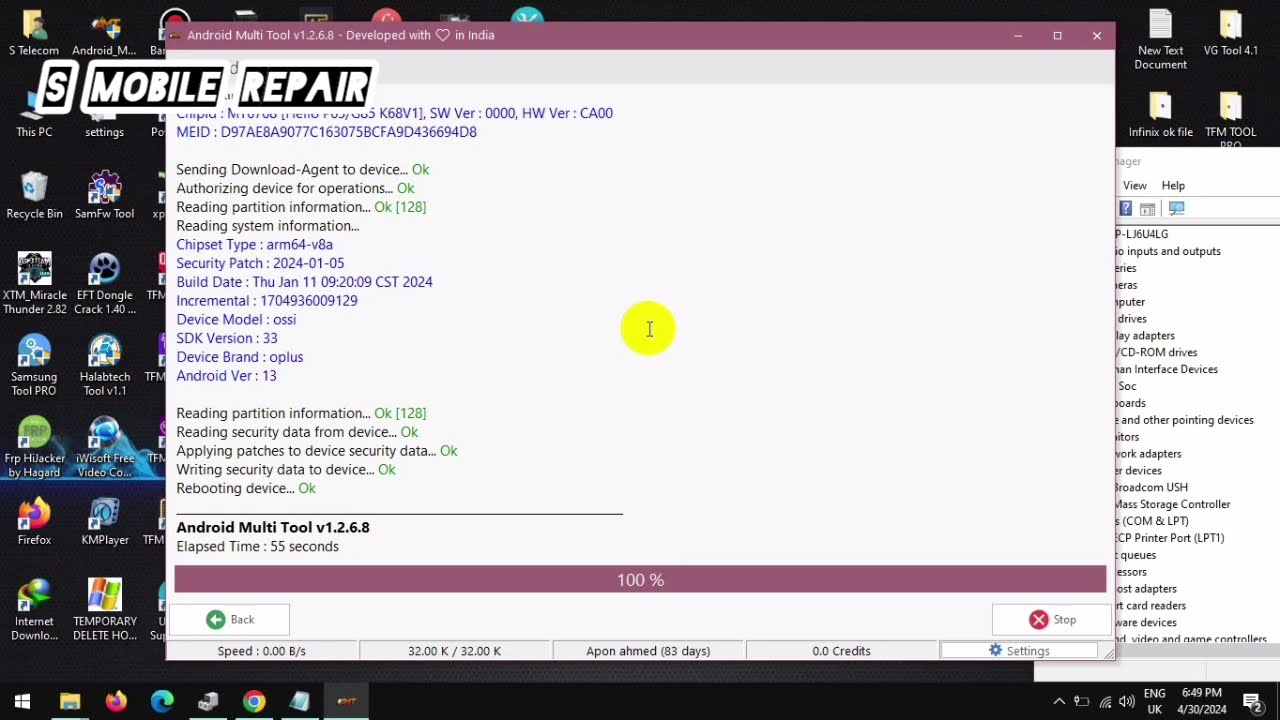Open the Infinix ok file folder
Viewport: 1280px width, 720px height.
point(1160,116)
